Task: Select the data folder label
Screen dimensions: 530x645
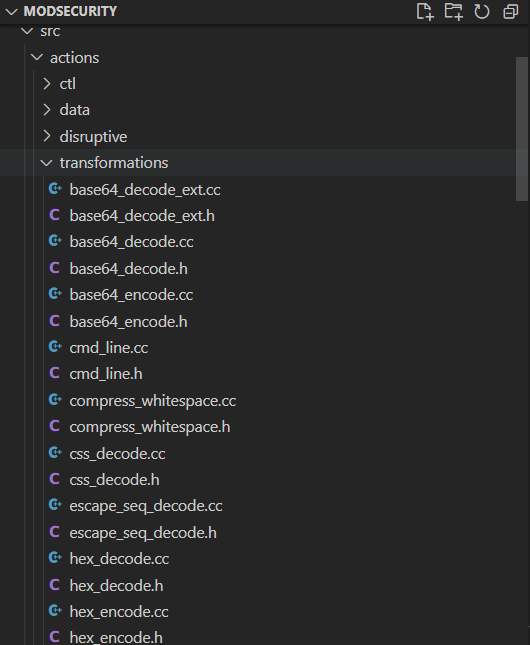Action: [x=74, y=110]
